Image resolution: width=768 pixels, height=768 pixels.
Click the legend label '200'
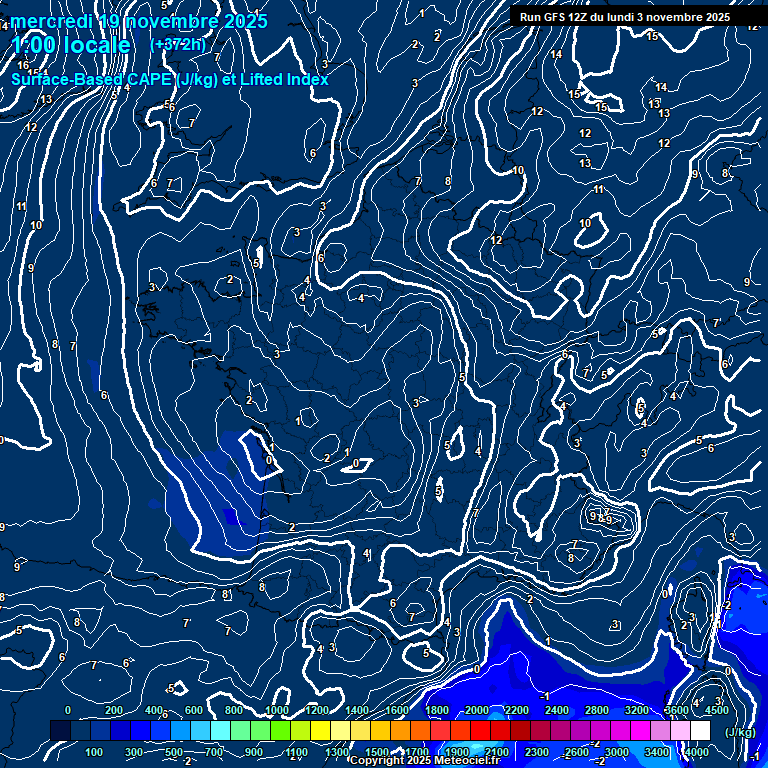[114, 710]
